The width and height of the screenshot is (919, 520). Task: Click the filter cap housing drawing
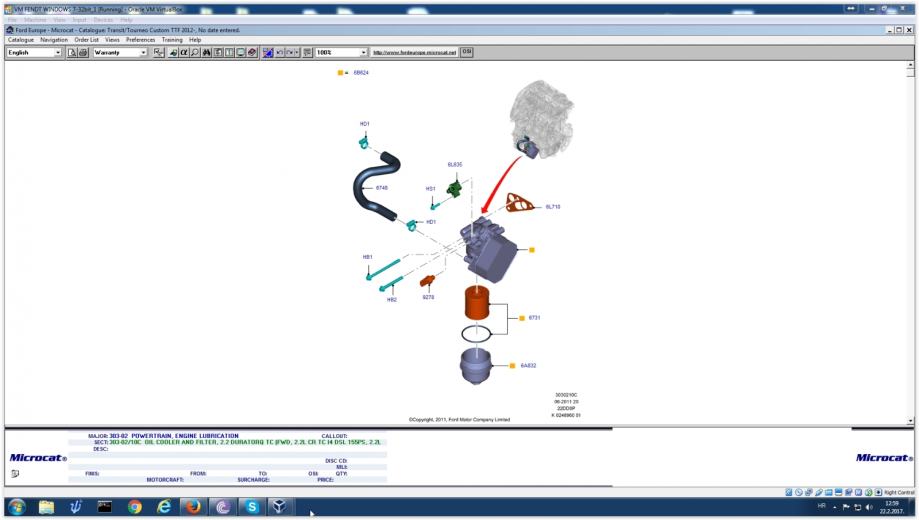tap(475, 366)
